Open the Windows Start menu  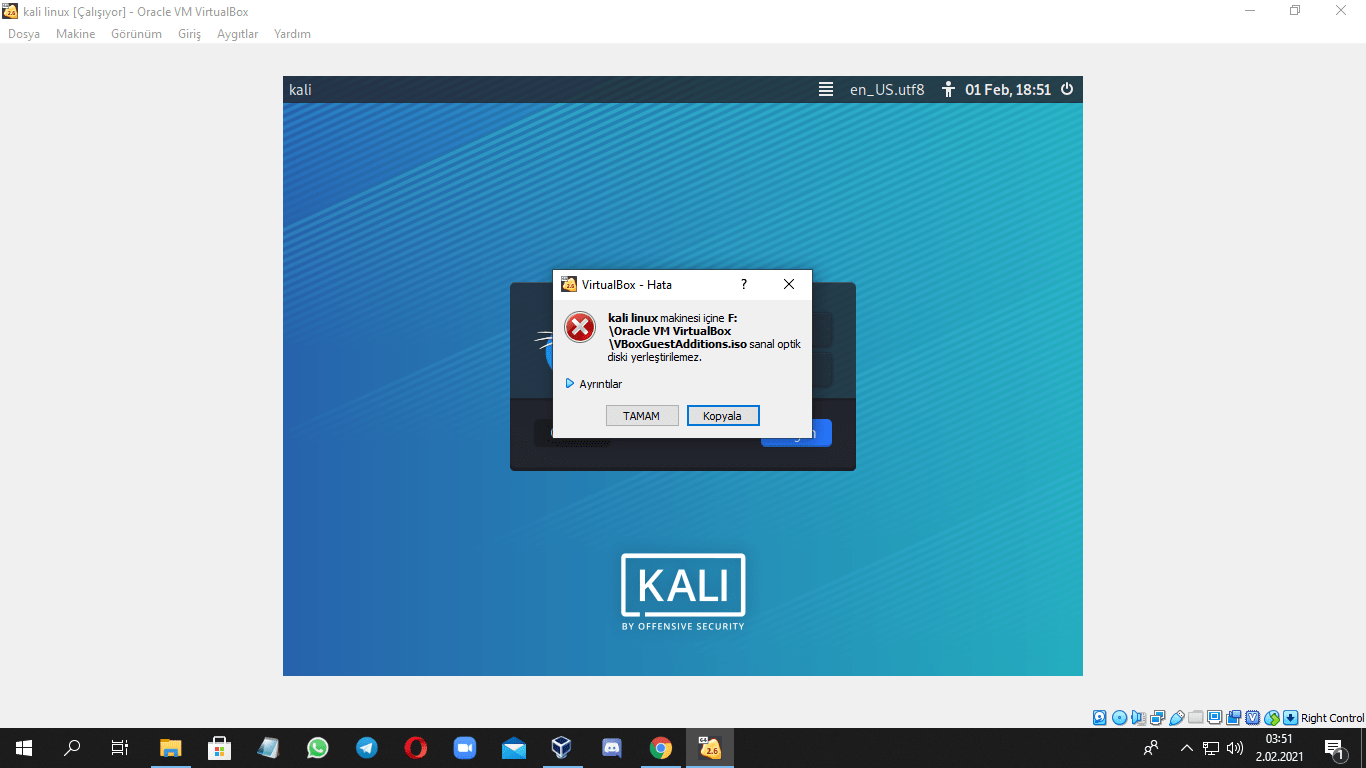(x=24, y=748)
